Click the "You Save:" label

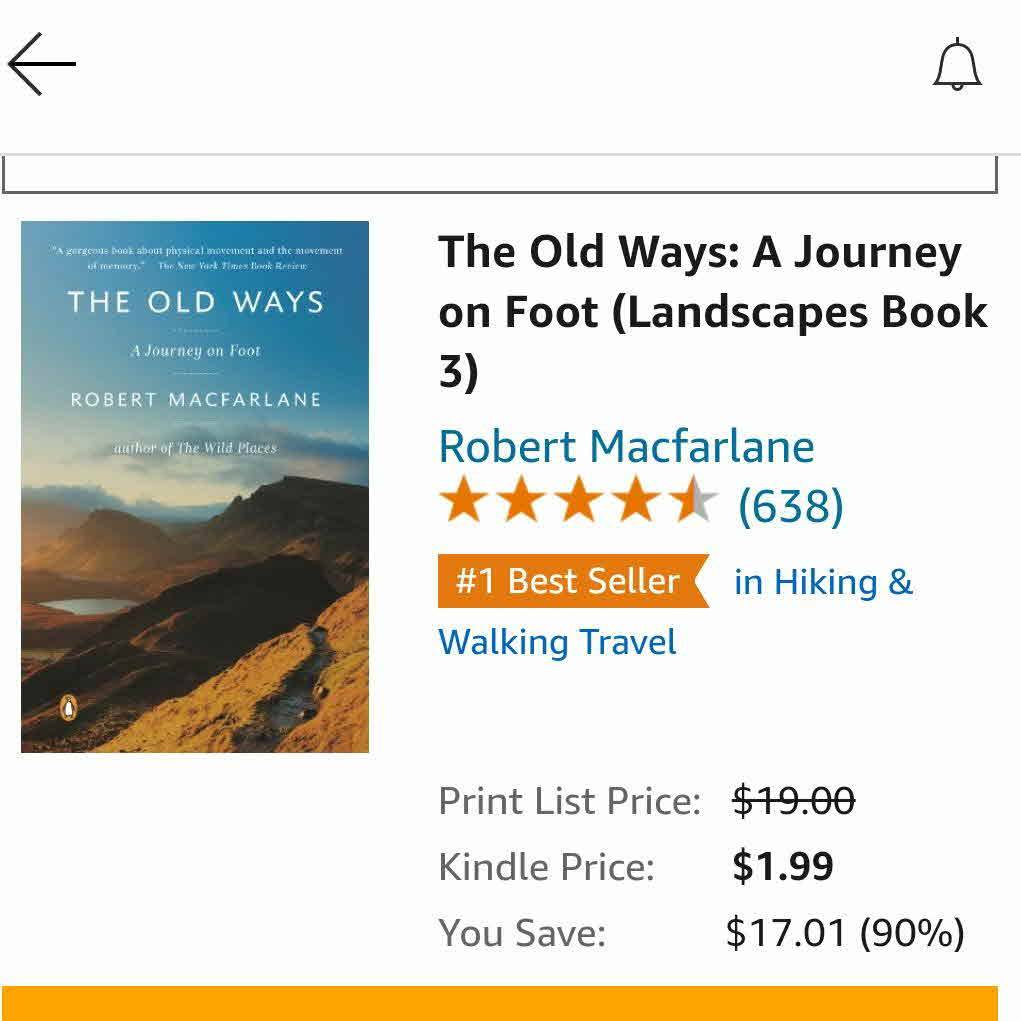522,933
